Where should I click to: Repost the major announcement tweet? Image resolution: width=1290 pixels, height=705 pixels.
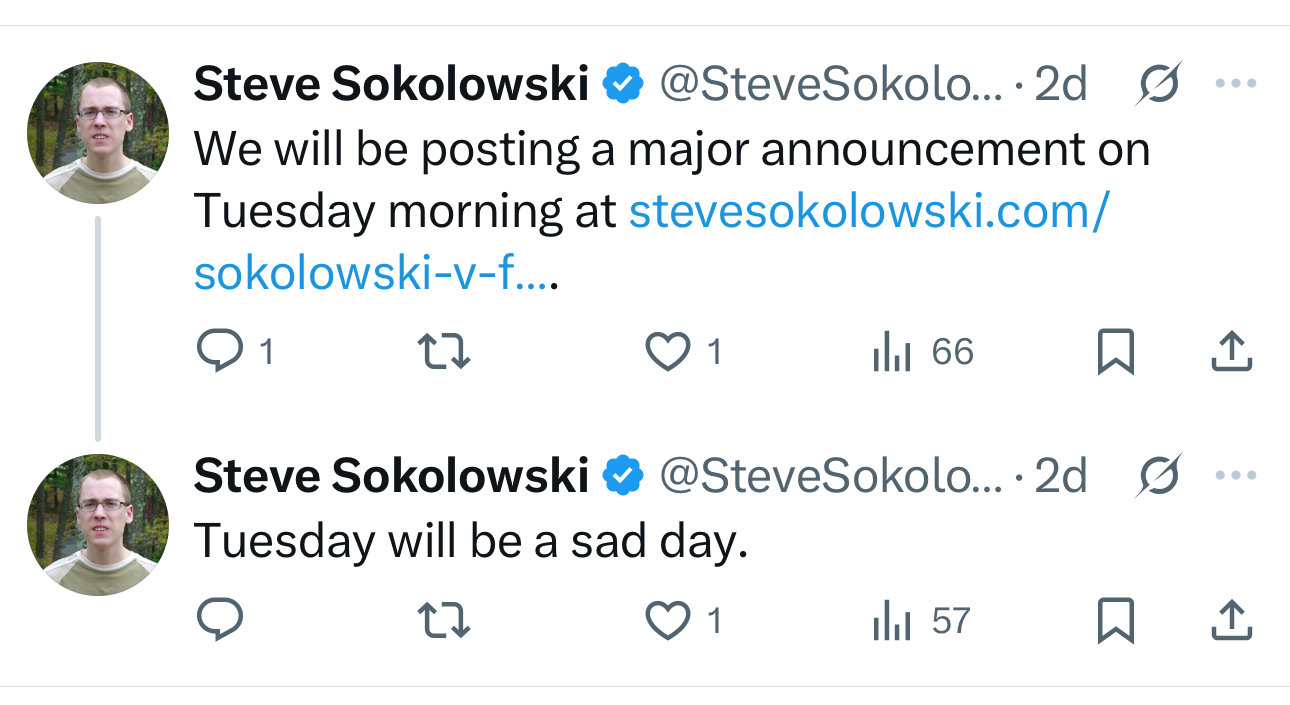443,352
